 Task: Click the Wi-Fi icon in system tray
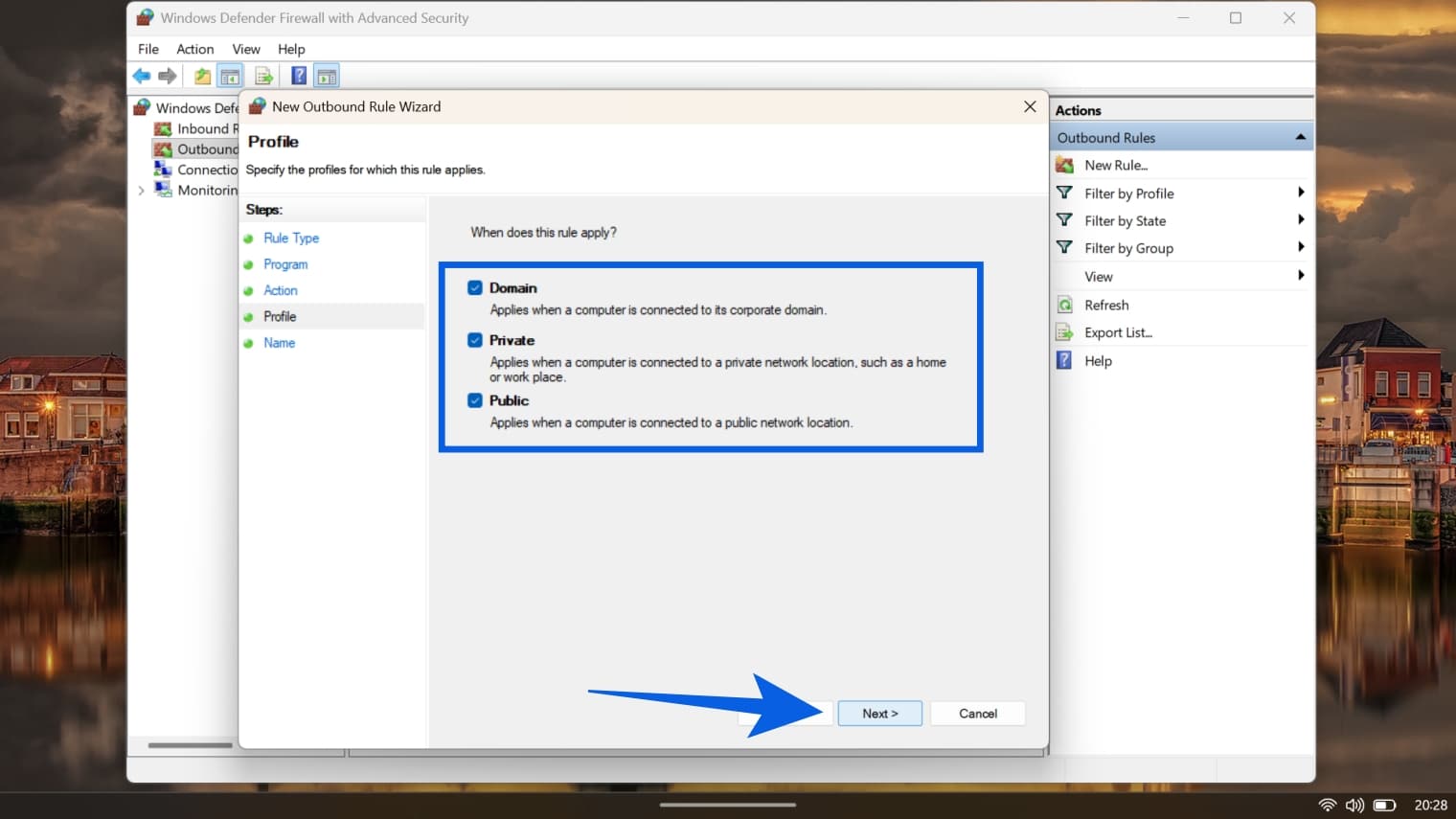(1328, 805)
